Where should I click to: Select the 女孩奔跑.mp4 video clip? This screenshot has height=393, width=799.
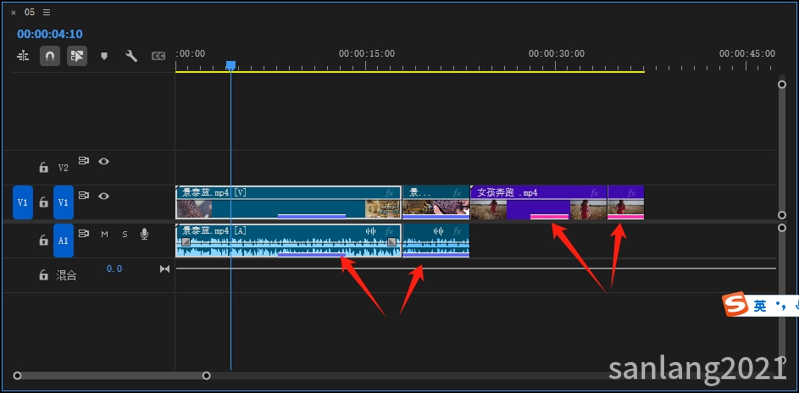(538, 202)
